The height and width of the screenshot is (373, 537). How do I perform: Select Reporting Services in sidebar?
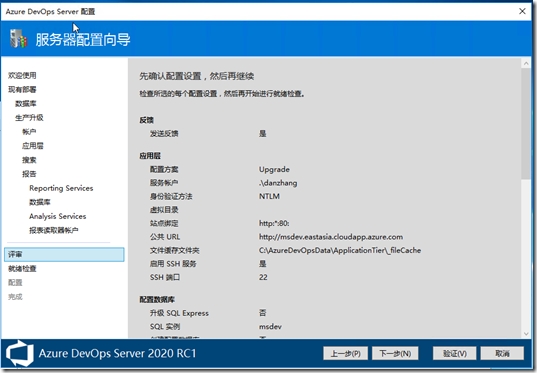[61, 188]
